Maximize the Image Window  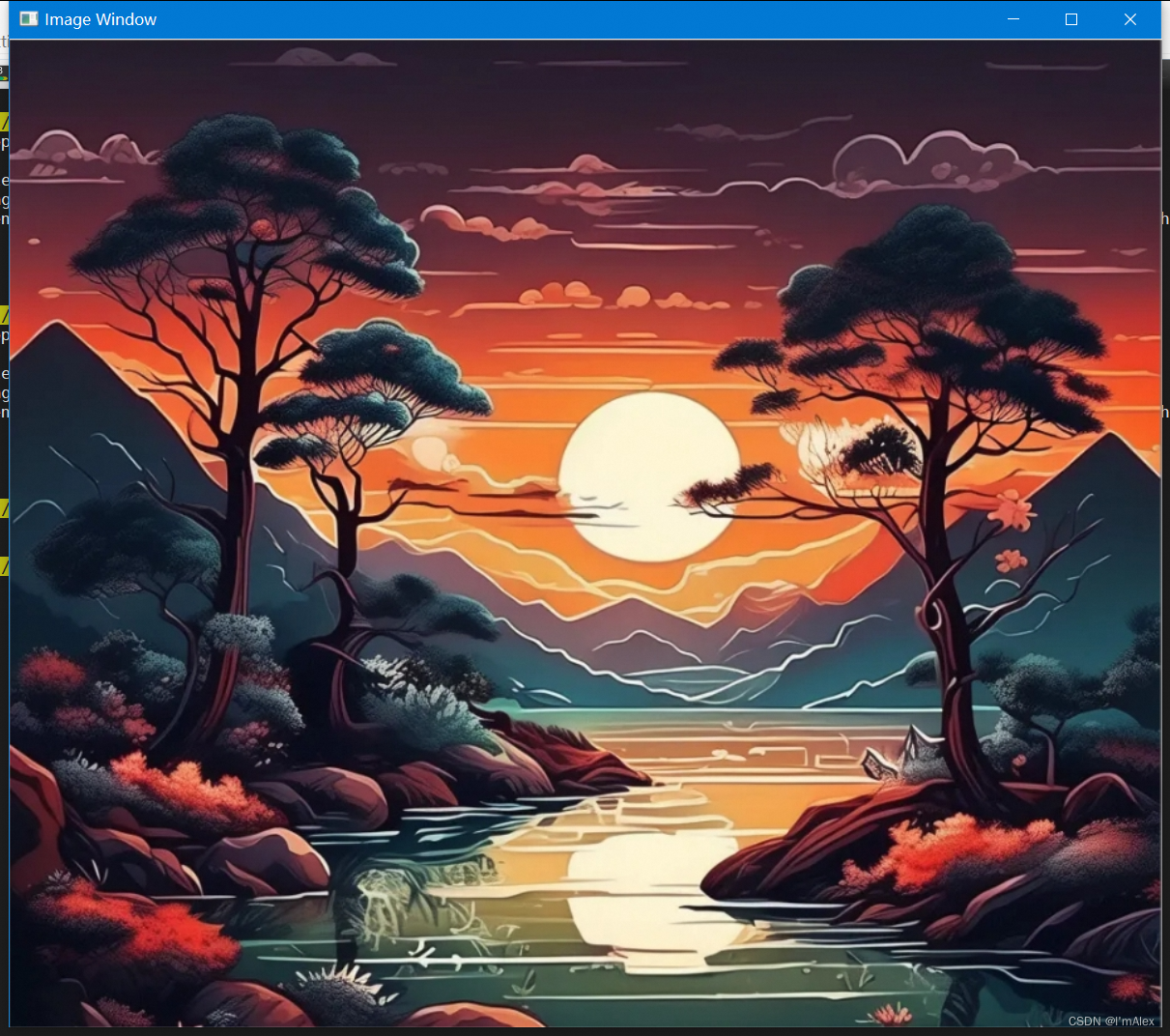point(1071,19)
